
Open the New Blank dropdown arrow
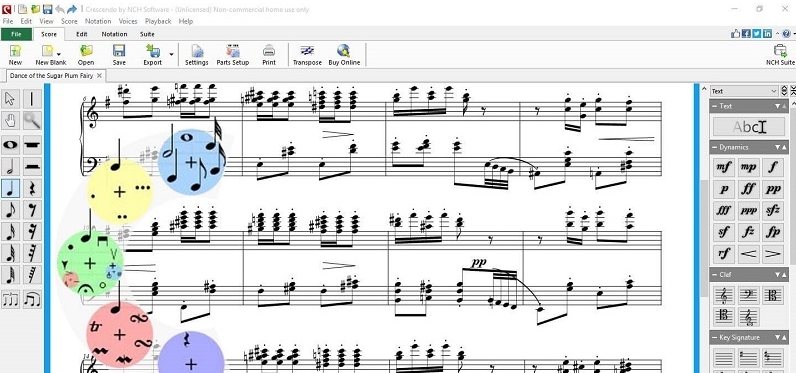point(59,54)
